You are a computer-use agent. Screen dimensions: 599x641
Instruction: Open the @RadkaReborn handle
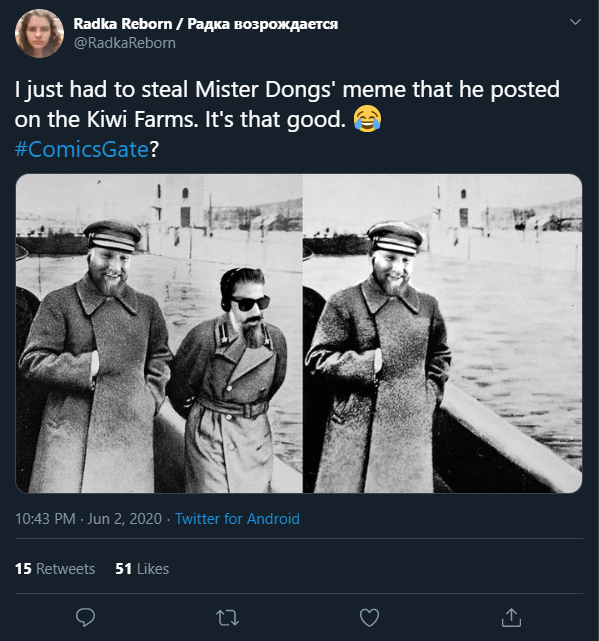click(x=125, y=43)
